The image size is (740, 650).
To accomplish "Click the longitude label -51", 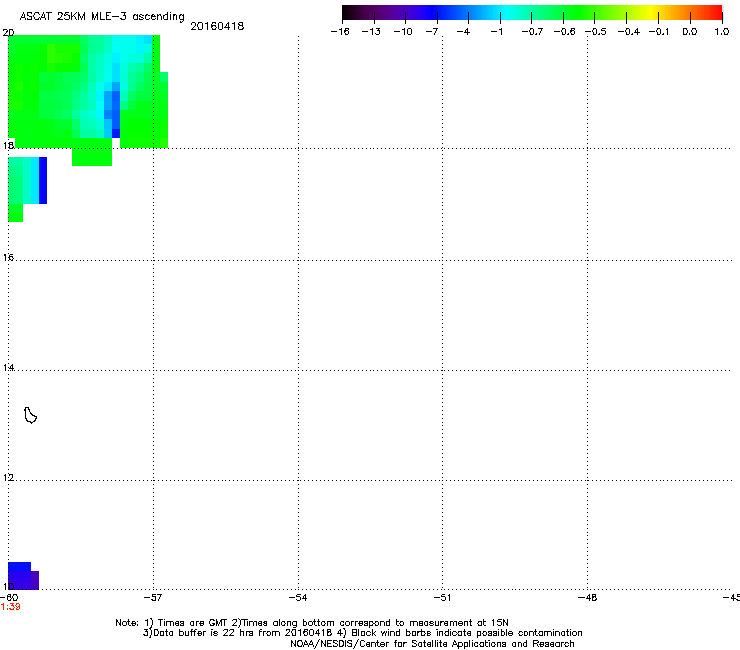I will (442, 598).
